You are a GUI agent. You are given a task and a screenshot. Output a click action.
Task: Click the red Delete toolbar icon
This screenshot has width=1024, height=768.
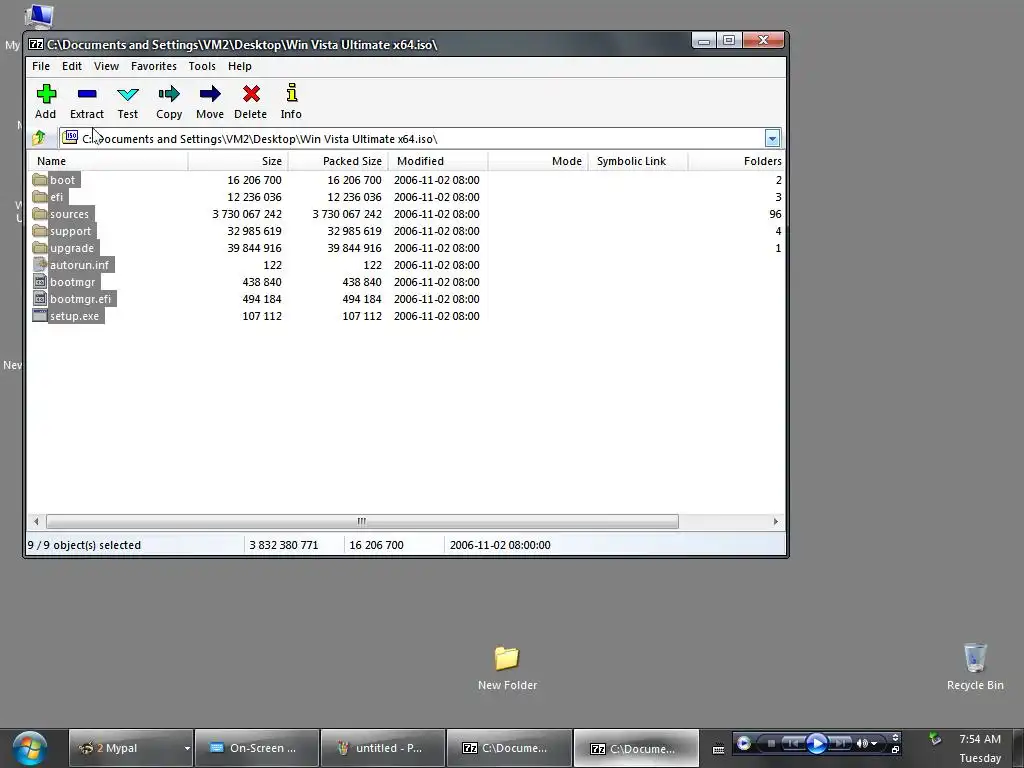251,94
